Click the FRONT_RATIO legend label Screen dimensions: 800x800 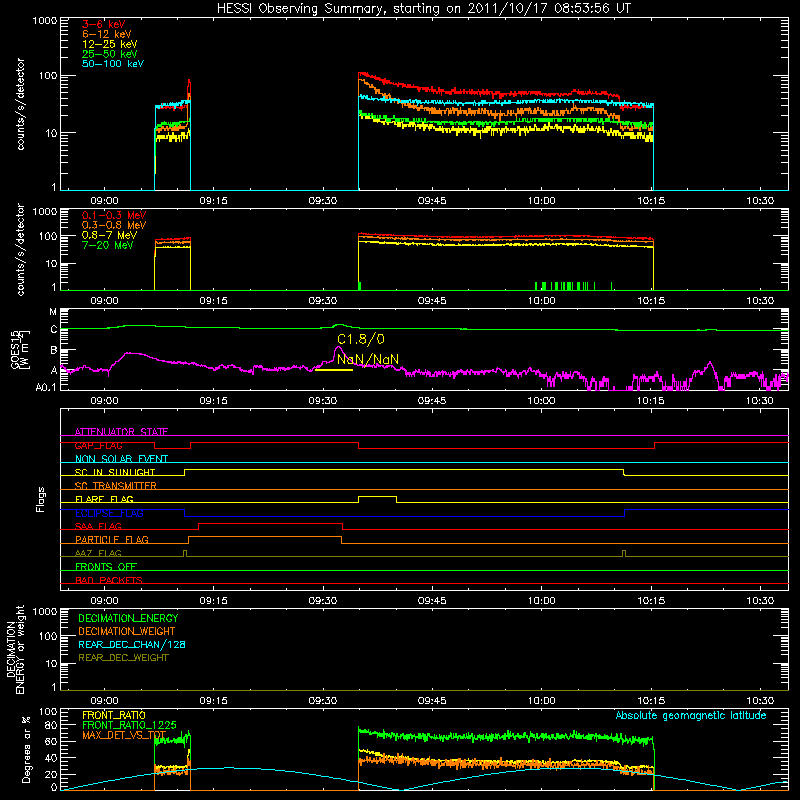point(114,715)
